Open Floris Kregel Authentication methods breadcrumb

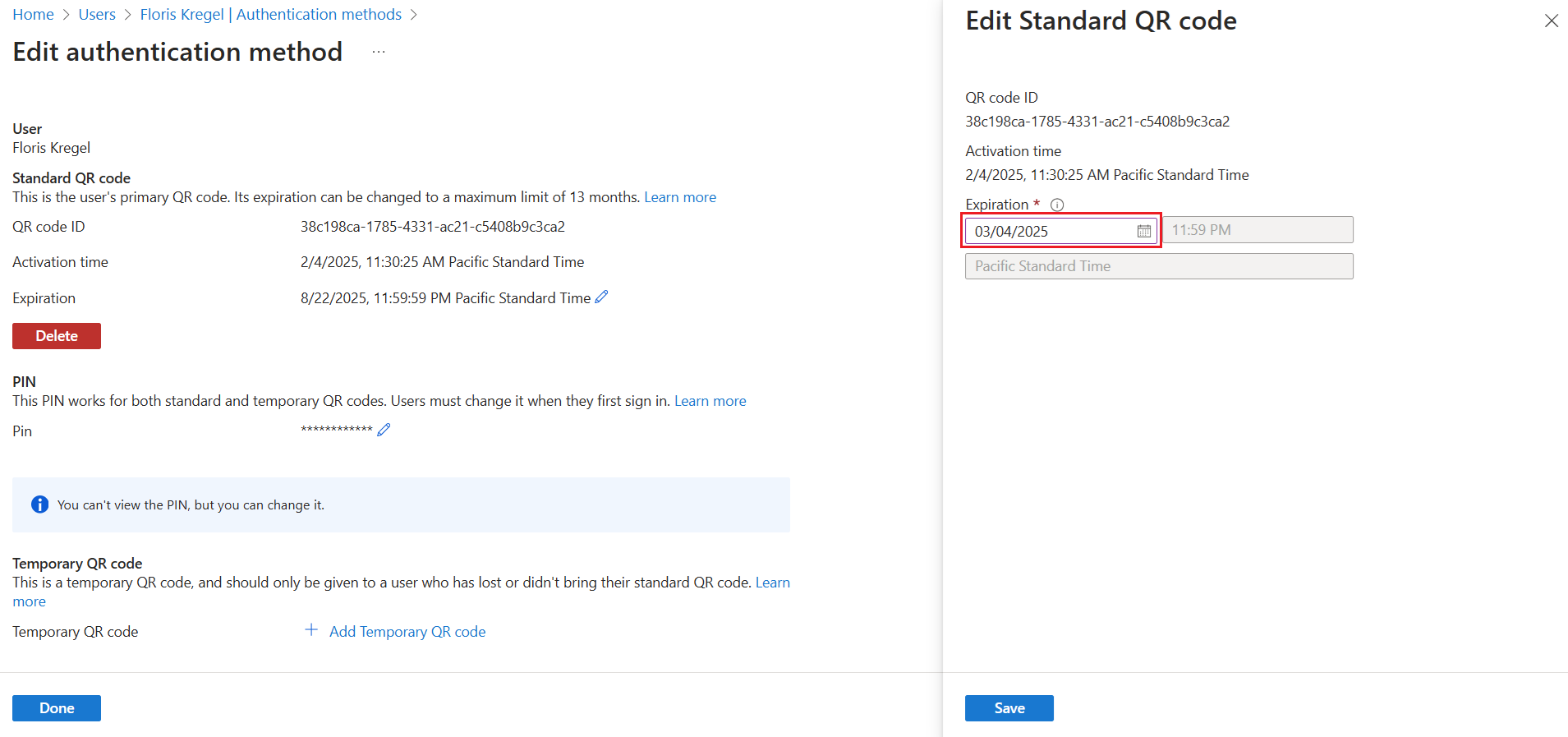point(270,15)
